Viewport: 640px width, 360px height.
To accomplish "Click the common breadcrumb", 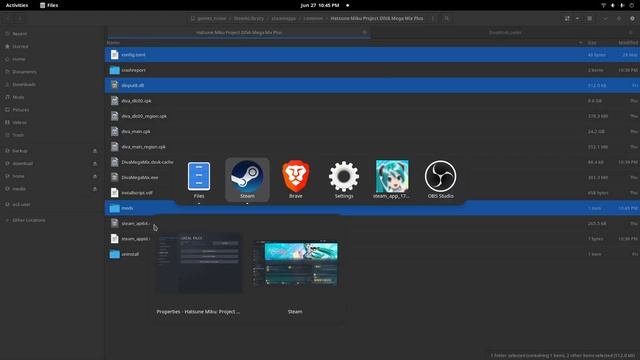I will (313, 18).
